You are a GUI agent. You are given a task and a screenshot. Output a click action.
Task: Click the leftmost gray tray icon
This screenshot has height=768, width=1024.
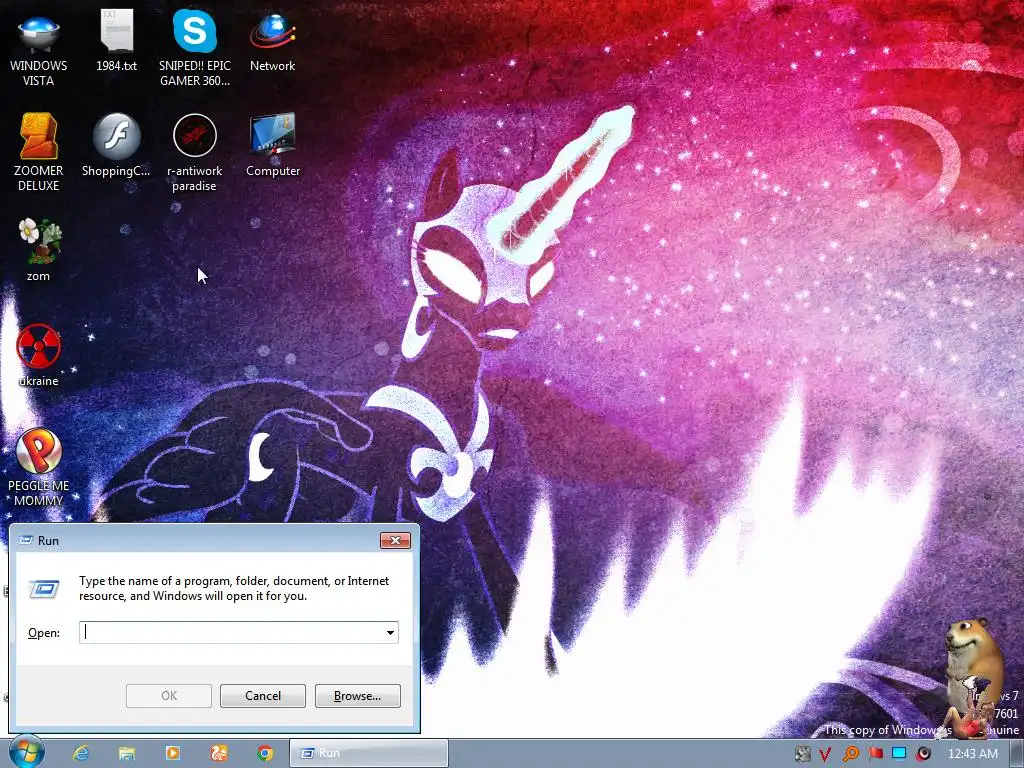click(x=802, y=754)
